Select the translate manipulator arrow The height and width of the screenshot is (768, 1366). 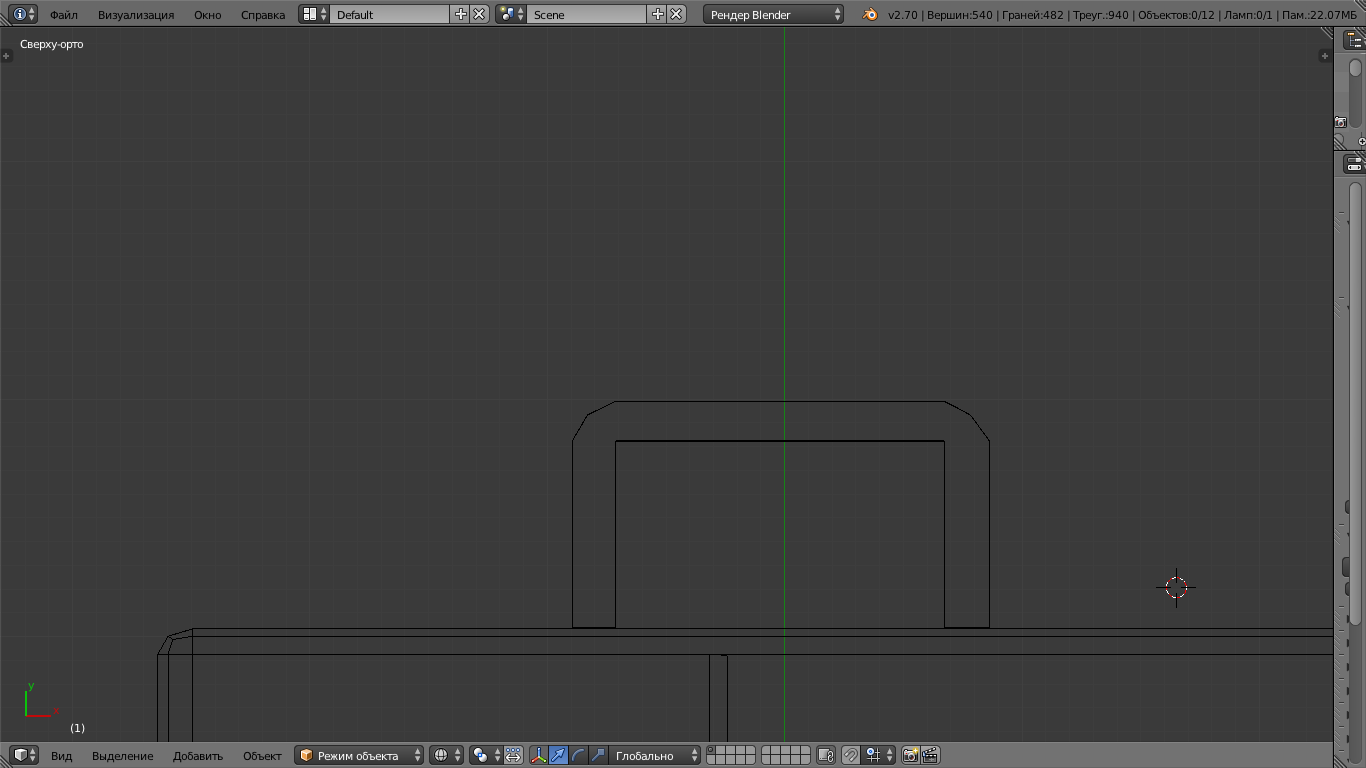(x=559, y=755)
